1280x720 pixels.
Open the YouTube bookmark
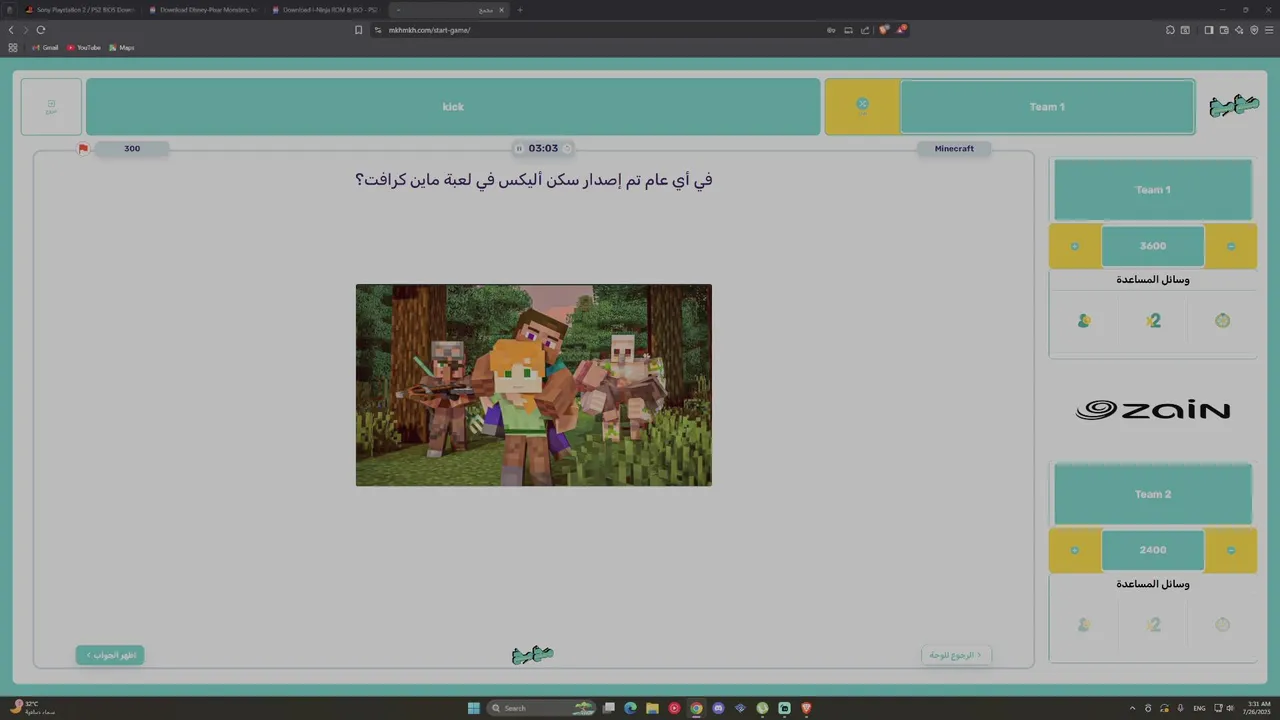pos(84,47)
